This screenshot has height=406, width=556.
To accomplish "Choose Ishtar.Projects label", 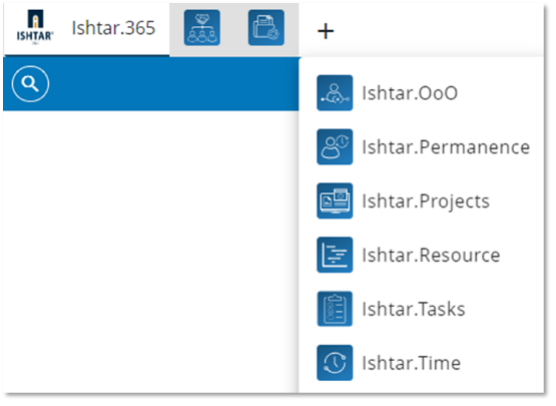I will click(x=426, y=202).
